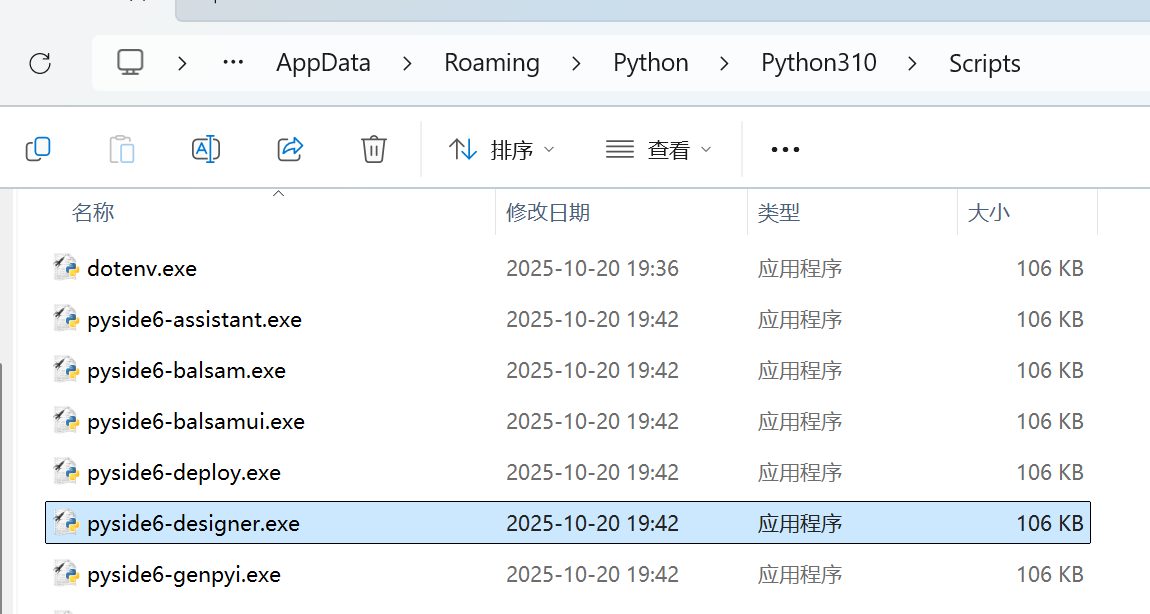Expand chevron after Roaming in path
The width and height of the screenshot is (1150, 614).
click(576, 64)
